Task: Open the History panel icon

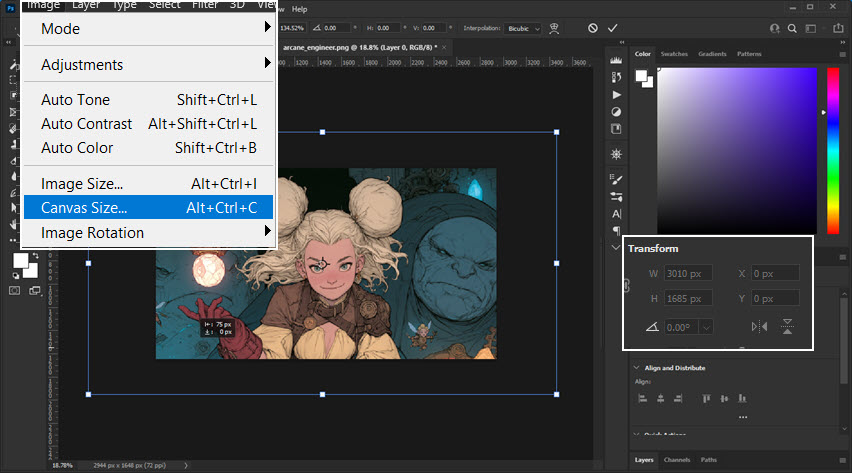Action: tap(616, 77)
